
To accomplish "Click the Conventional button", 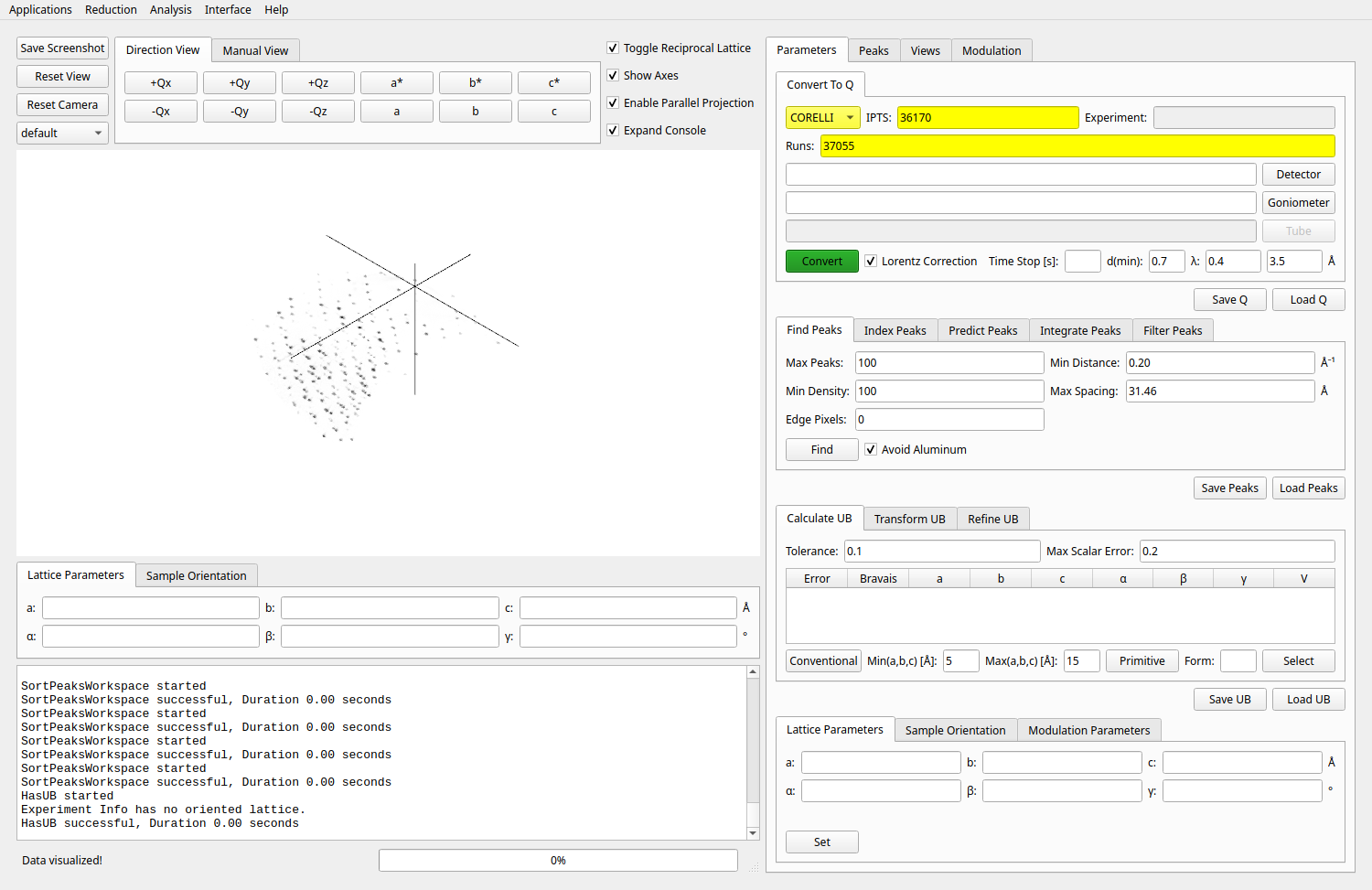I will pos(824,661).
